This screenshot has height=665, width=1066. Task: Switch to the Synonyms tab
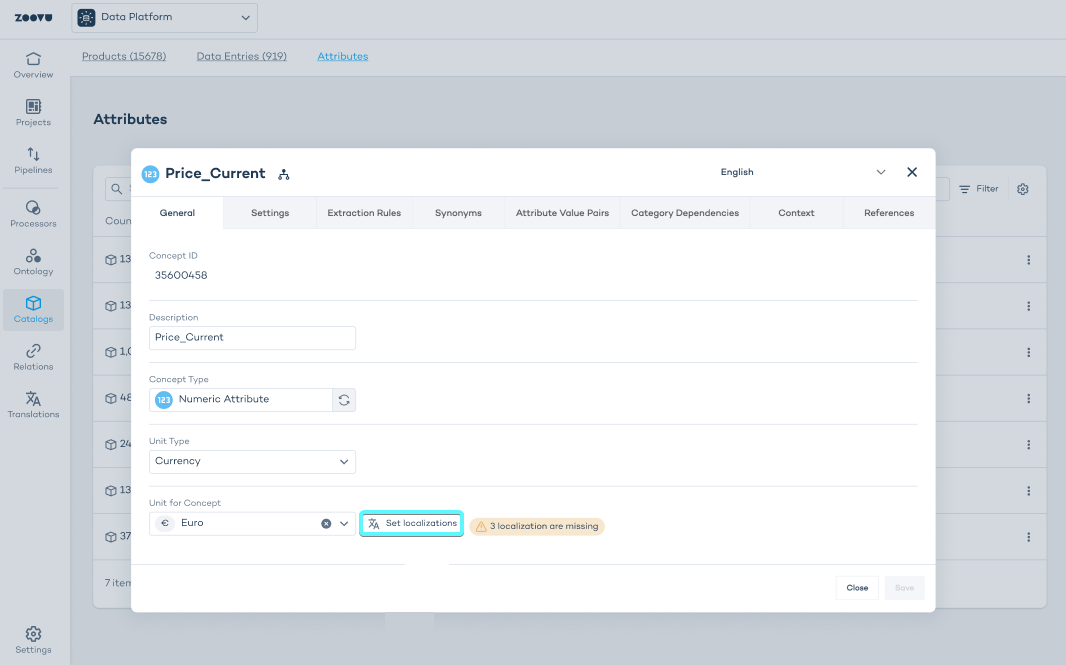(x=458, y=213)
